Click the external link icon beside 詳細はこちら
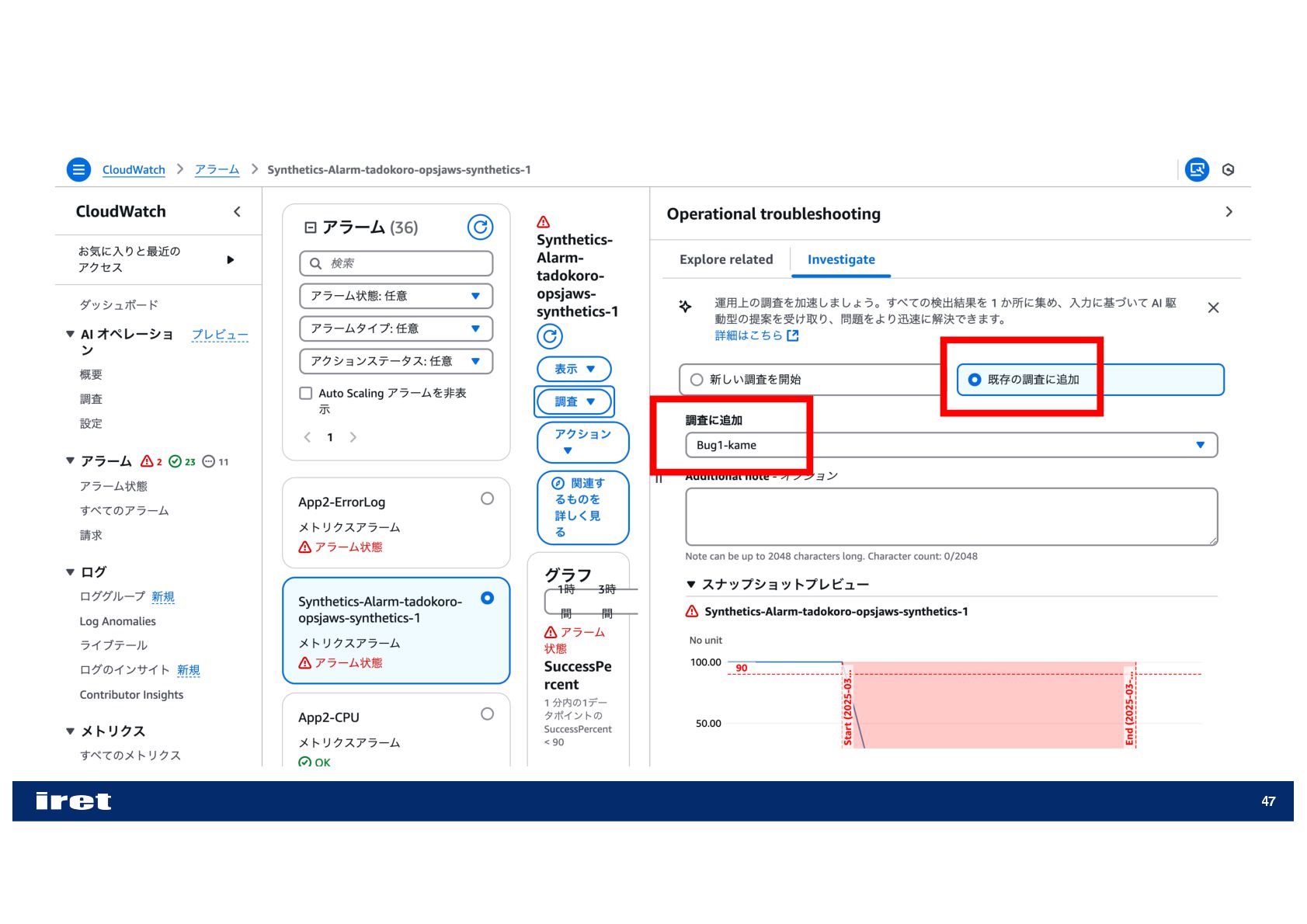 tap(792, 335)
